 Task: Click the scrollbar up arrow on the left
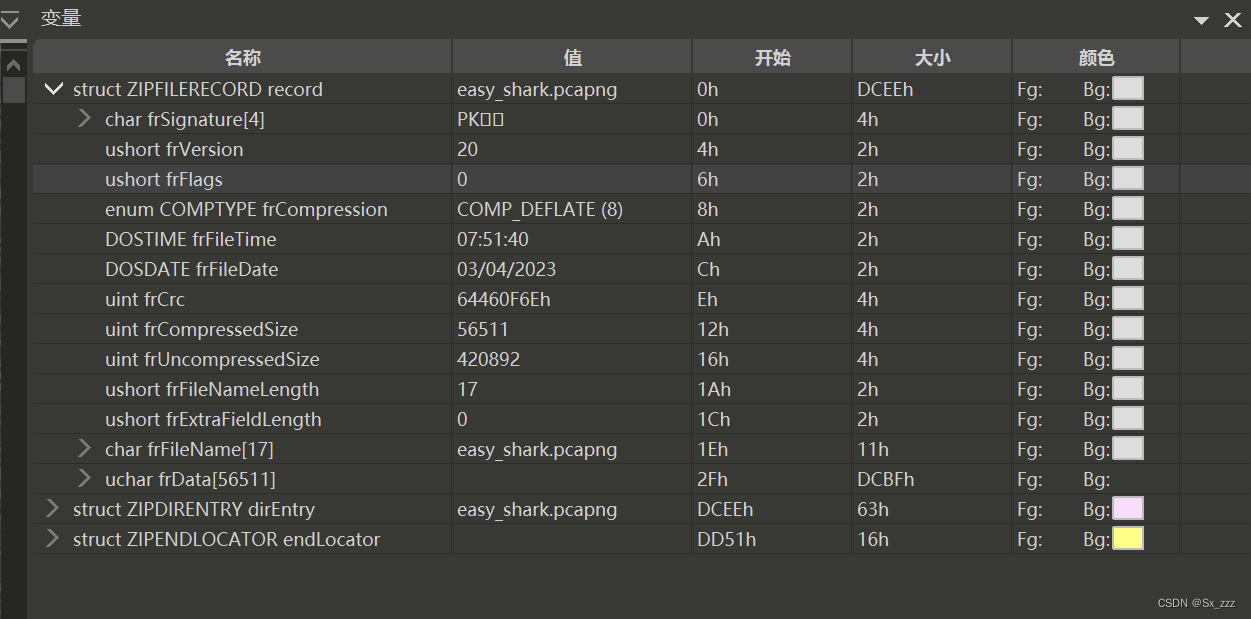[x=13, y=63]
